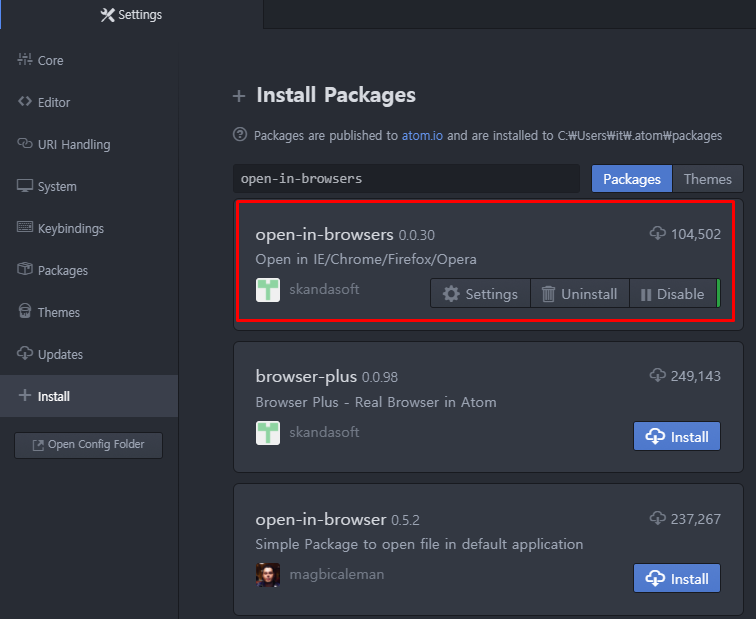Uninstall the open-in-browsers package
756x619 pixels.
[580, 294]
